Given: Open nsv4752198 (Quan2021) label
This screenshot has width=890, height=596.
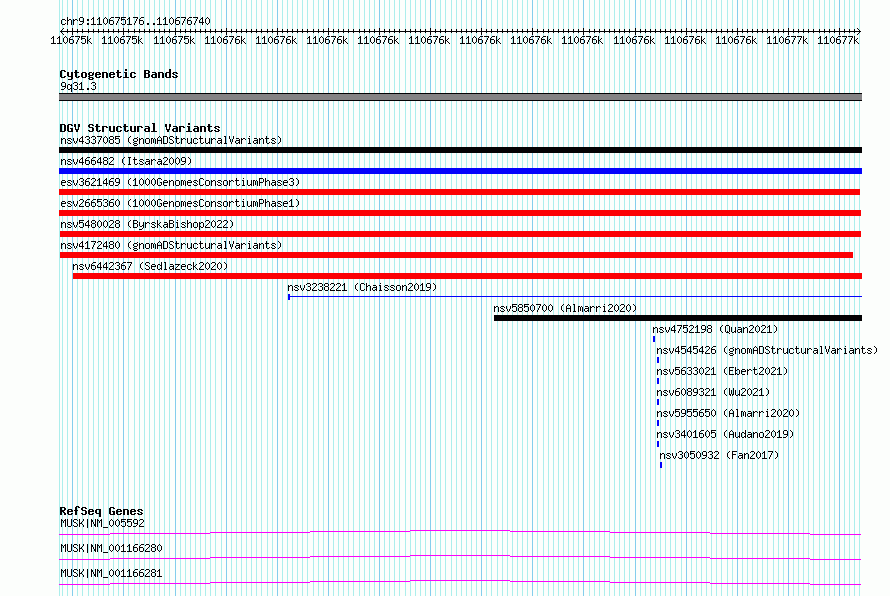Looking at the screenshot, I should tap(715, 329).
